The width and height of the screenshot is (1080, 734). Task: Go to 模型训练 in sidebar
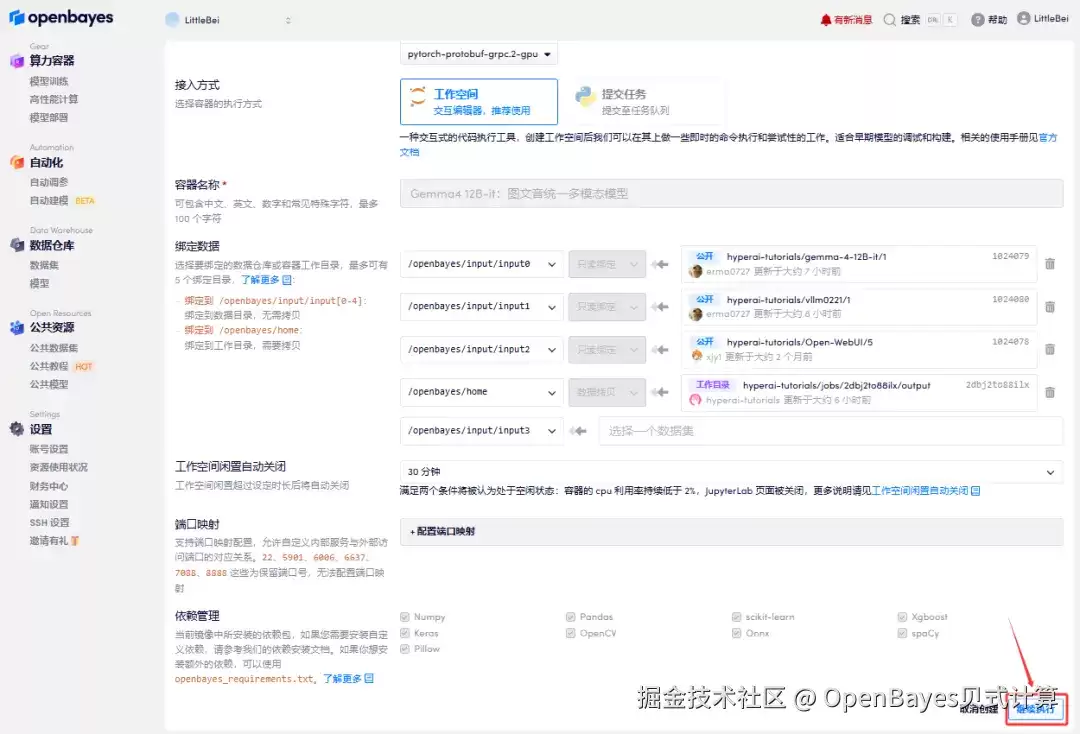click(x=49, y=81)
